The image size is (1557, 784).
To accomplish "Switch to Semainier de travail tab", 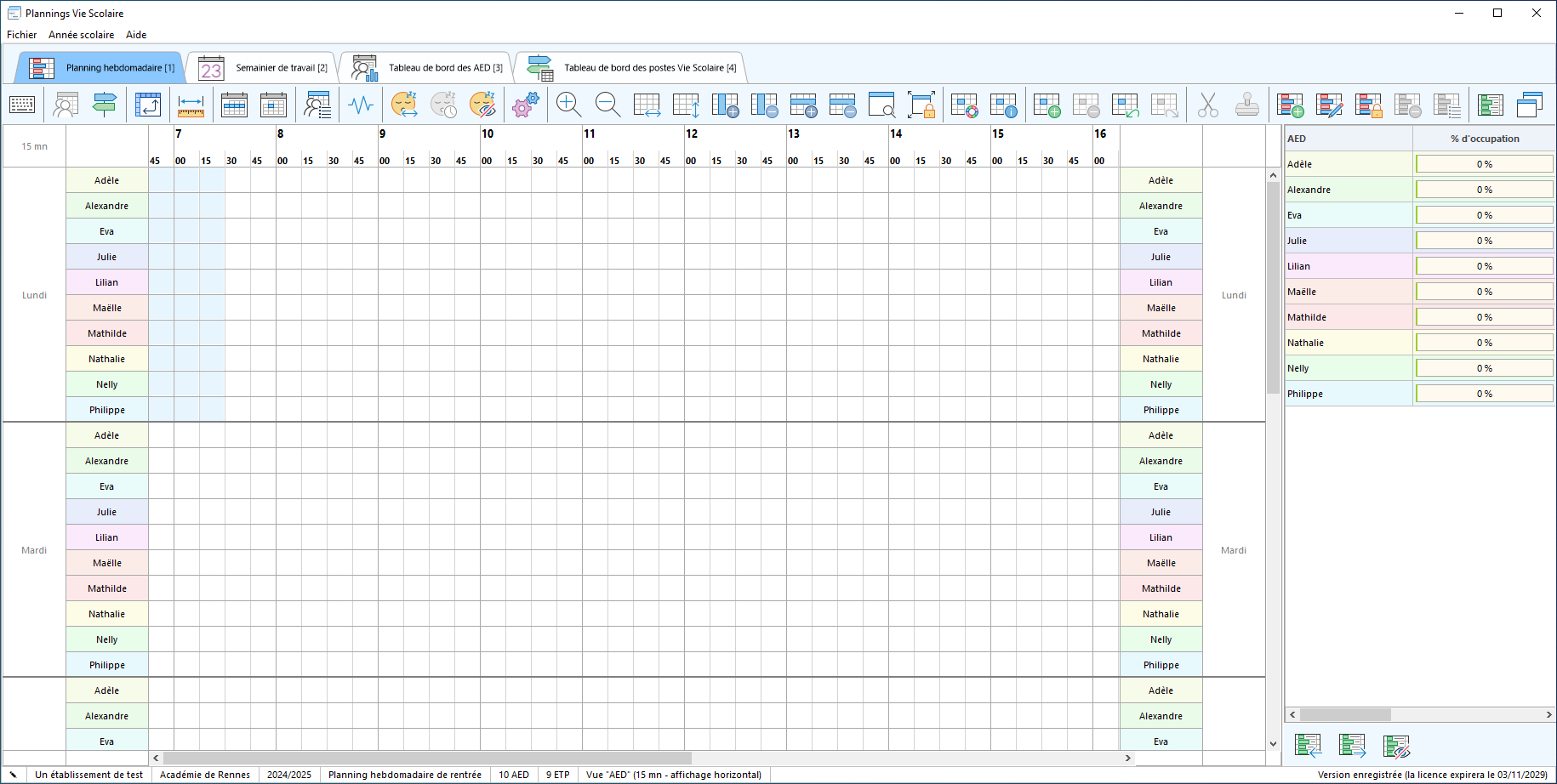I will tap(263, 68).
